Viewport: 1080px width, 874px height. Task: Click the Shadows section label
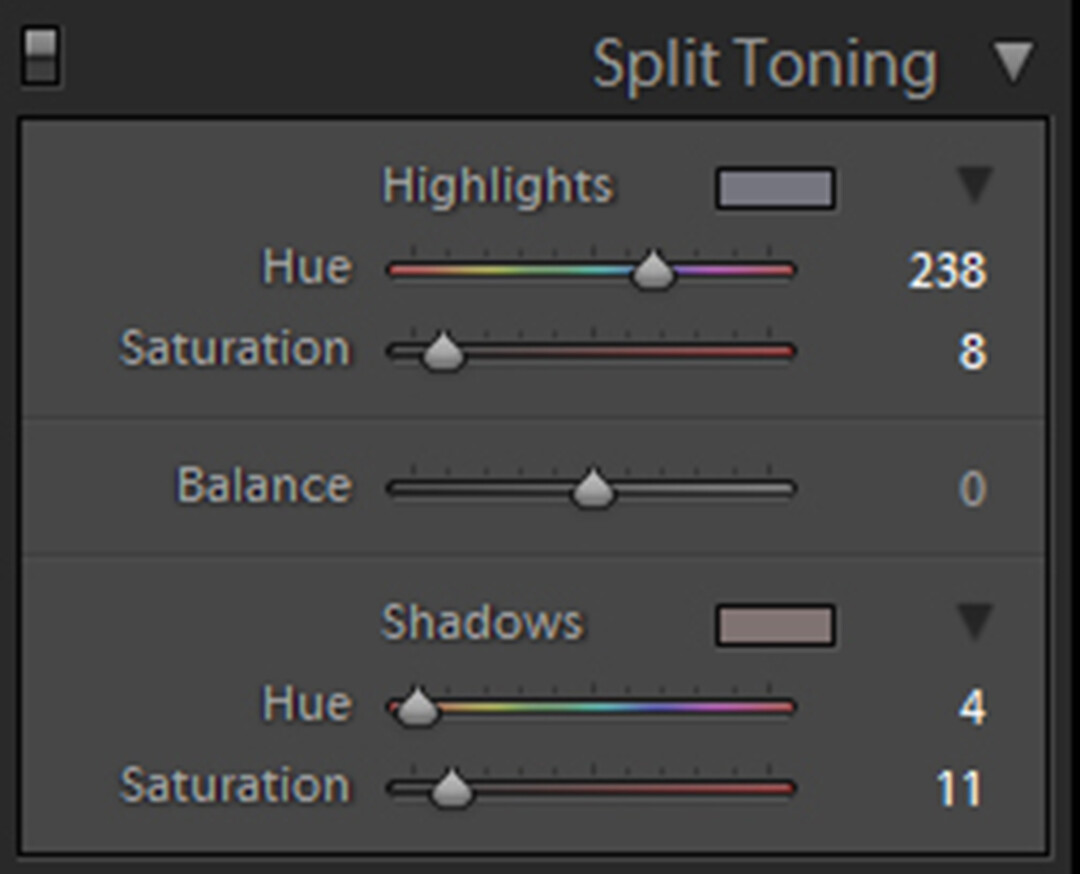click(482, 623)
